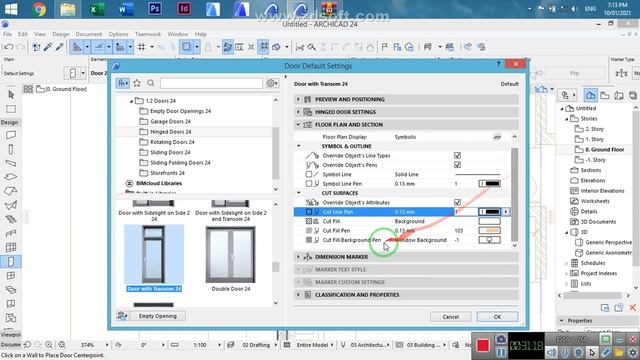Image resolution: width=640 pixels, height=360 pixels.
Task: Open the Options menu
Action: 118,34
